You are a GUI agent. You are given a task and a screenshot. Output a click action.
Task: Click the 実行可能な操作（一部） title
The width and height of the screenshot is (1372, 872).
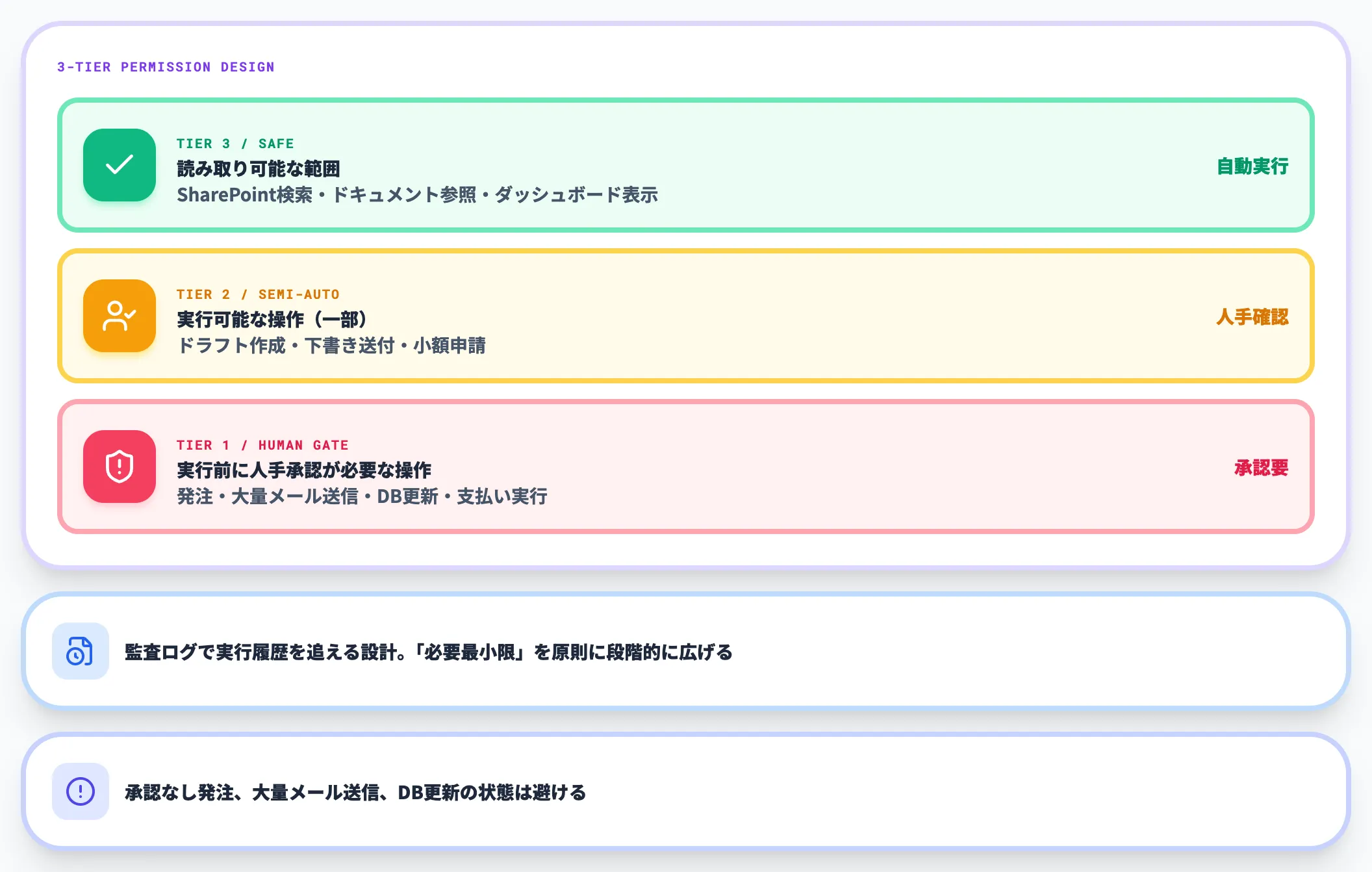[272, 320]
